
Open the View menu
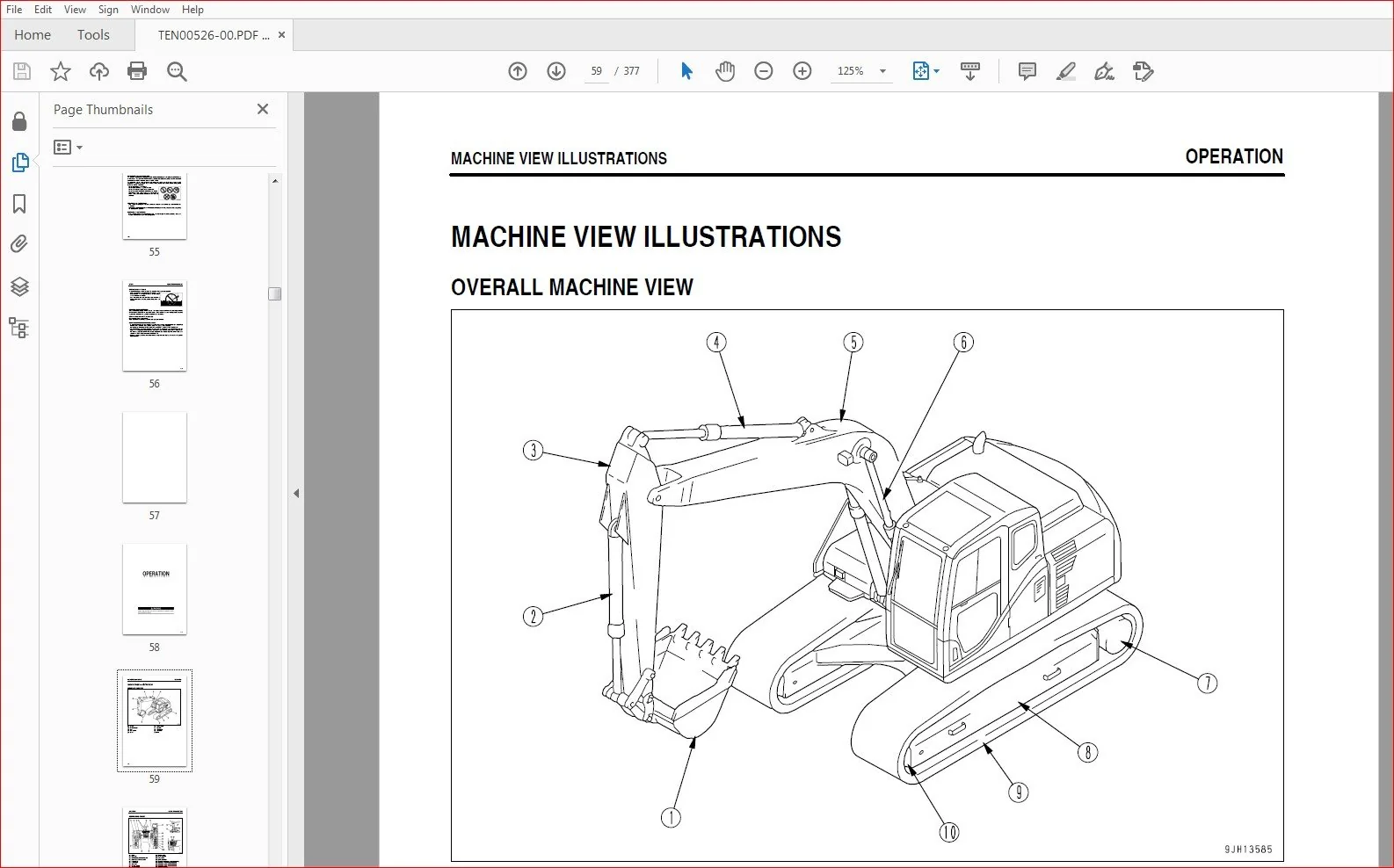(x=75, y=10)
